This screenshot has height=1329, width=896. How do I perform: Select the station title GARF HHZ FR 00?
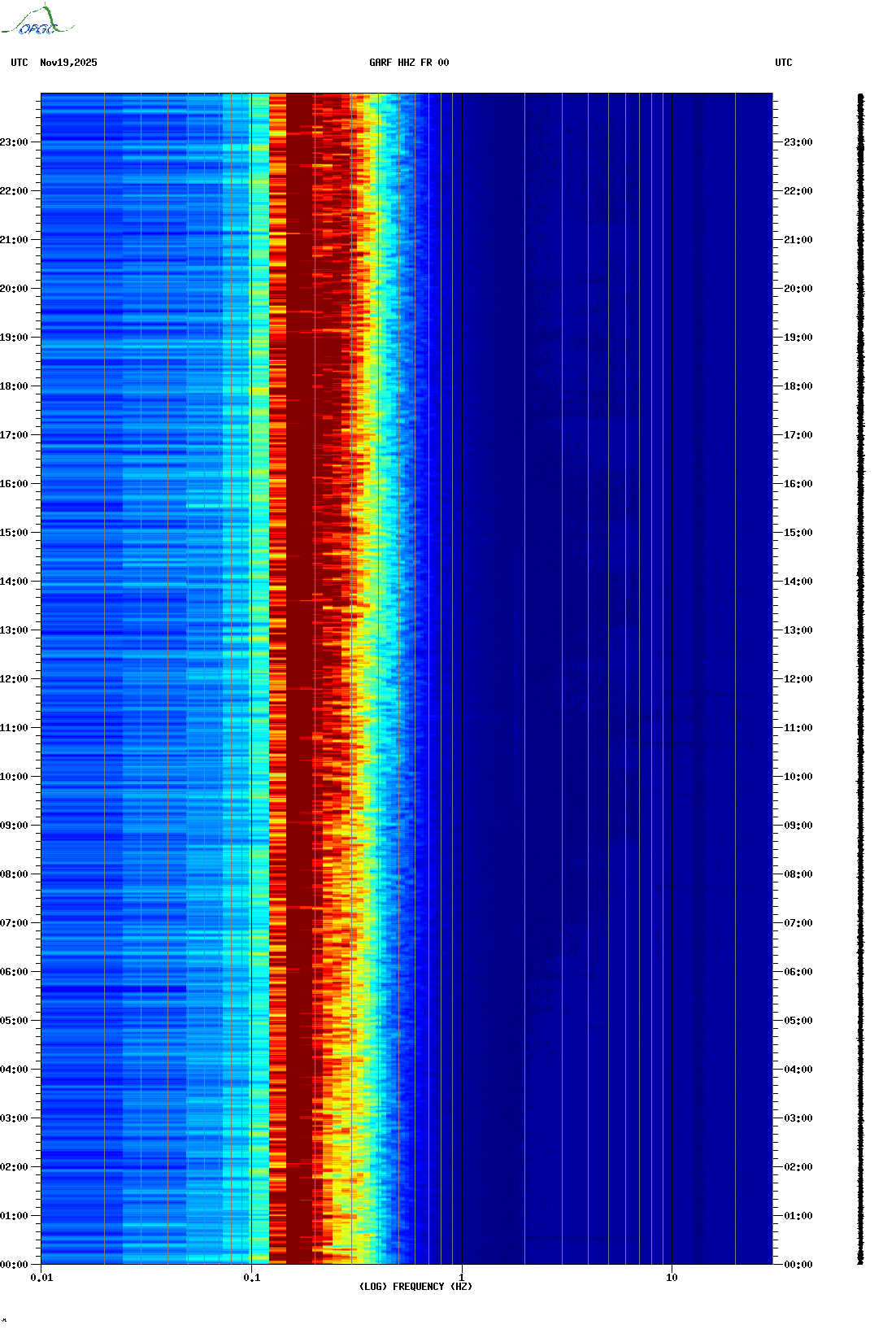tap(408, 63)
